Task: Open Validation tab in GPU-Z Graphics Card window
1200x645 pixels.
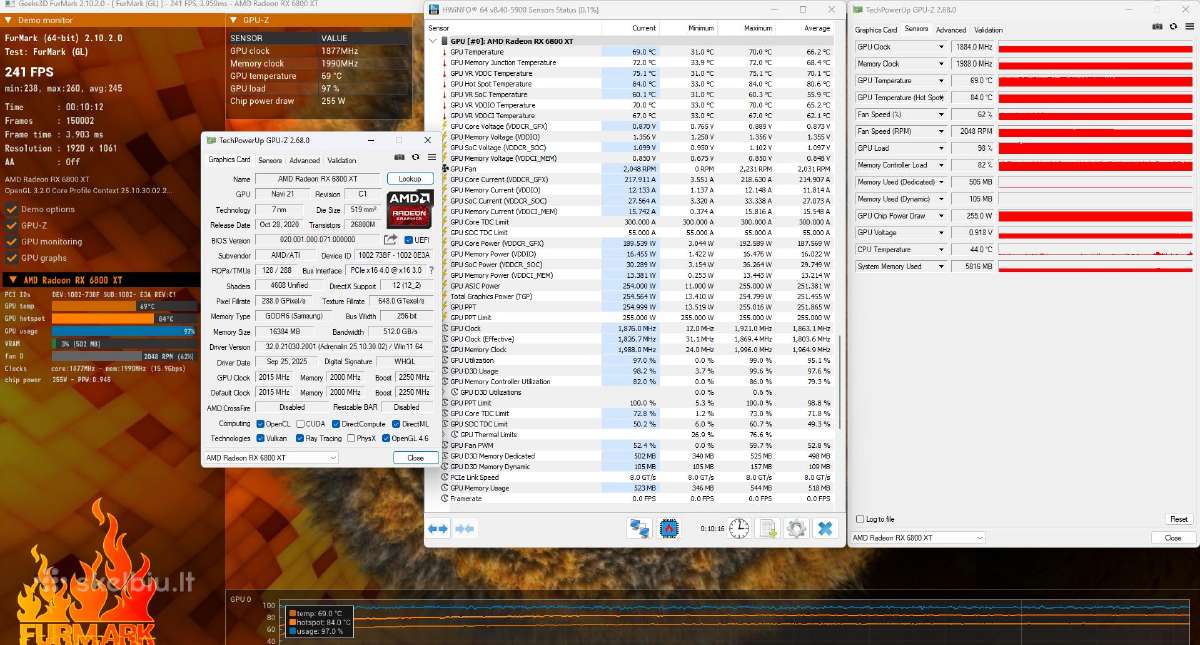Action: 341,160
